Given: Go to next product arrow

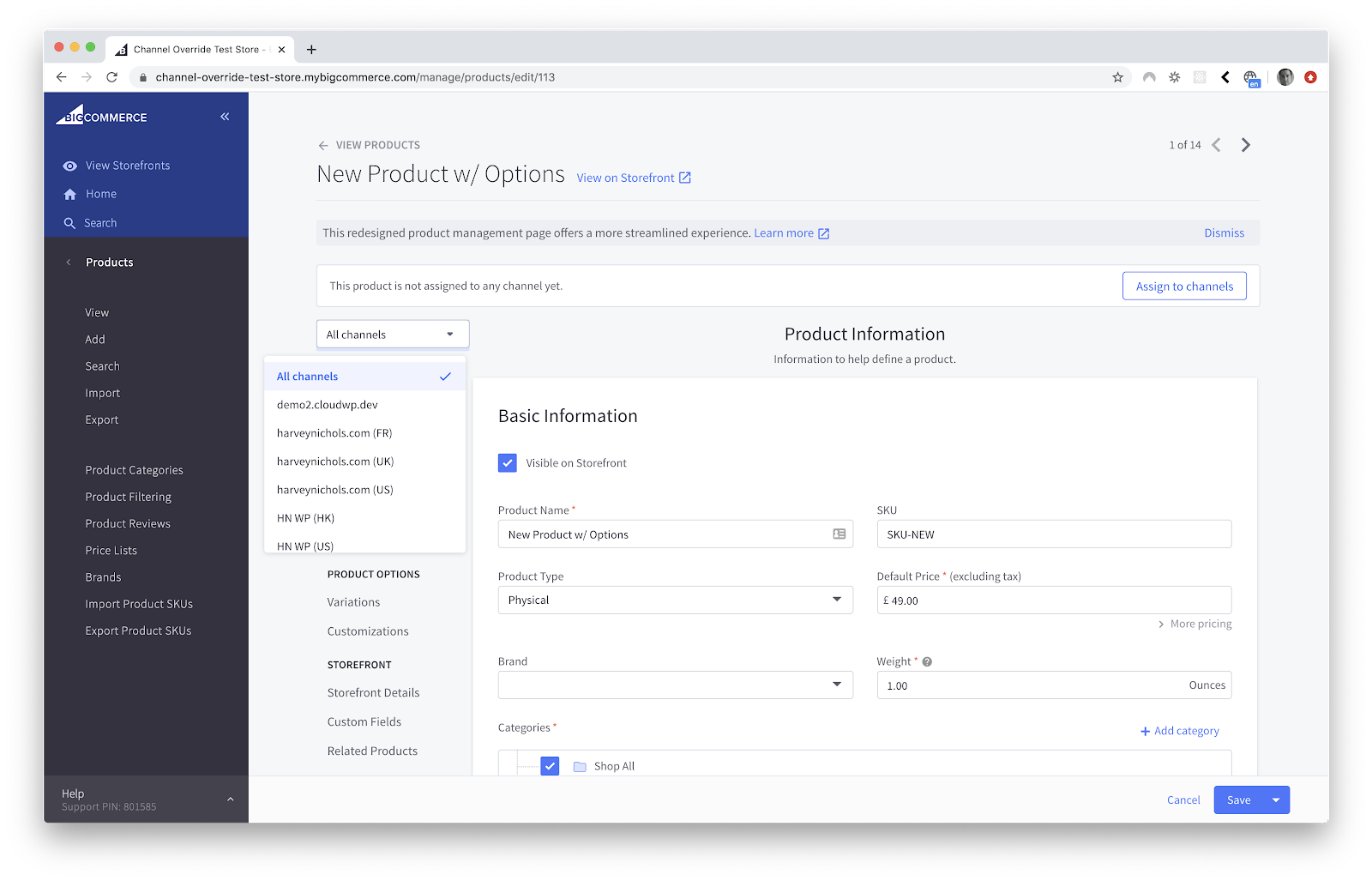Looking at the screenshot, I should click(x=1246, y=145).
